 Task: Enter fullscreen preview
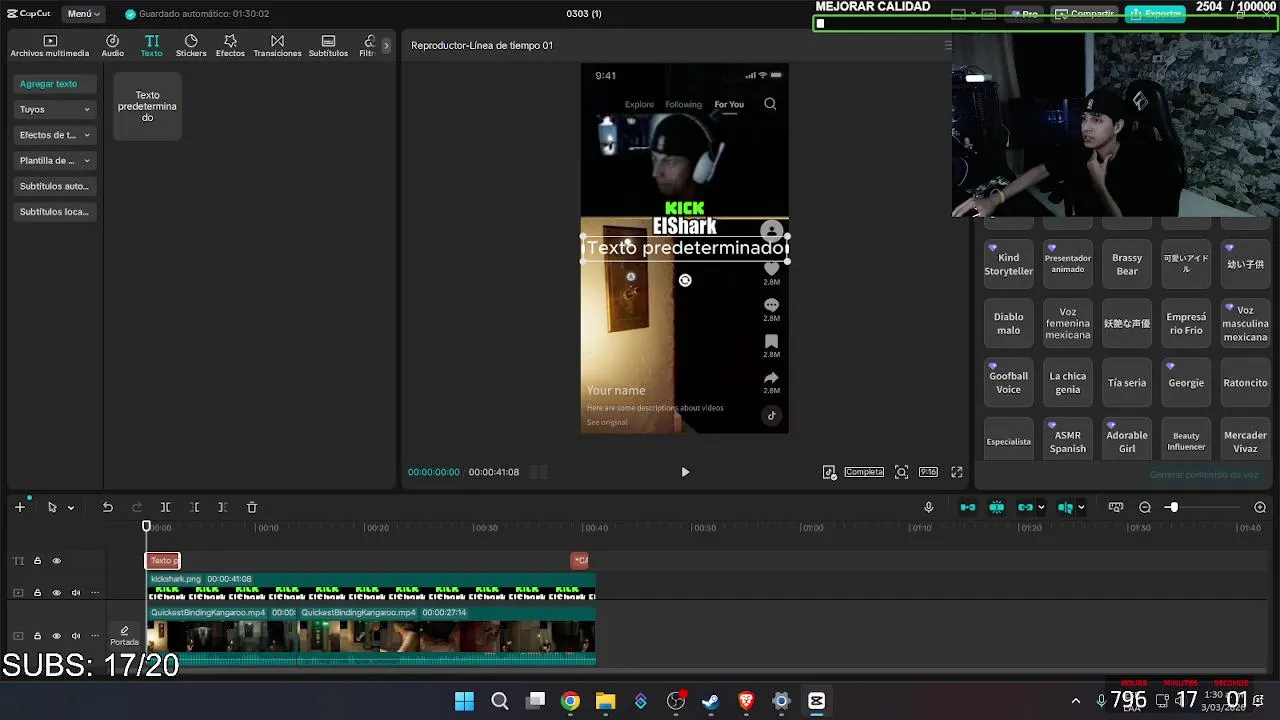[x=957, y=472]
